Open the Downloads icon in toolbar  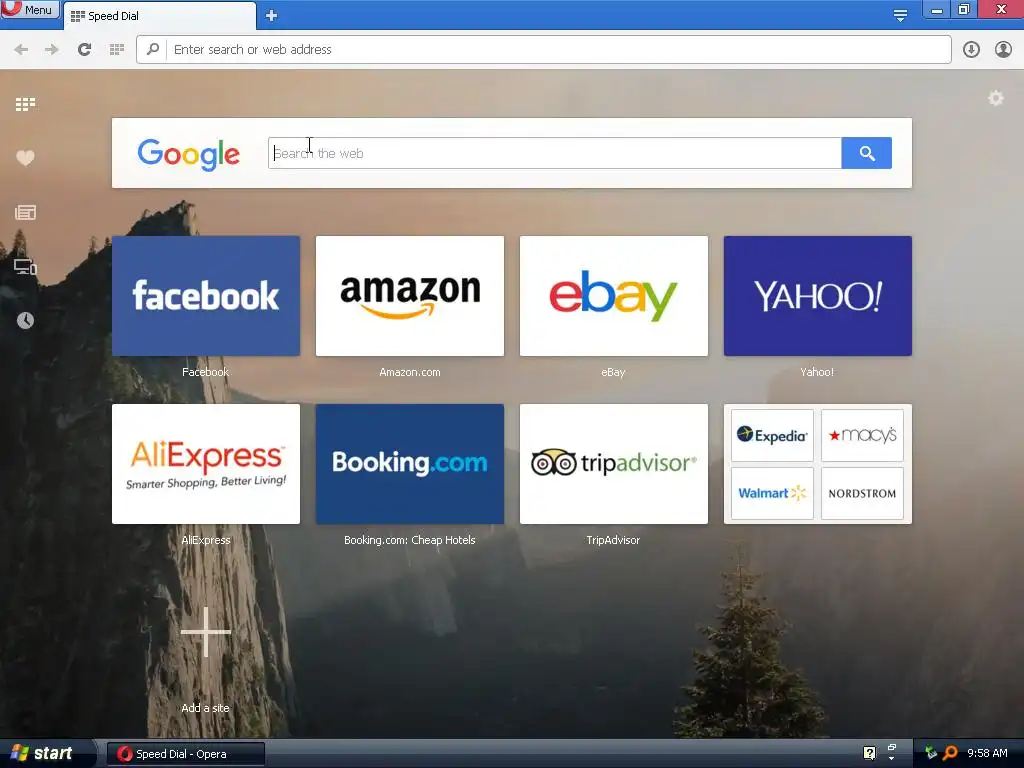[x=971, y=50]
